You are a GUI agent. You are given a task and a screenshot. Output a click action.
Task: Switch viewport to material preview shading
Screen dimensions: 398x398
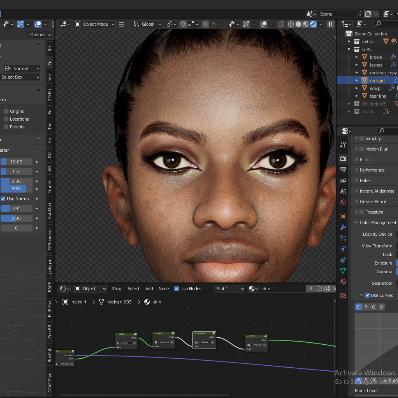(306, 24)
